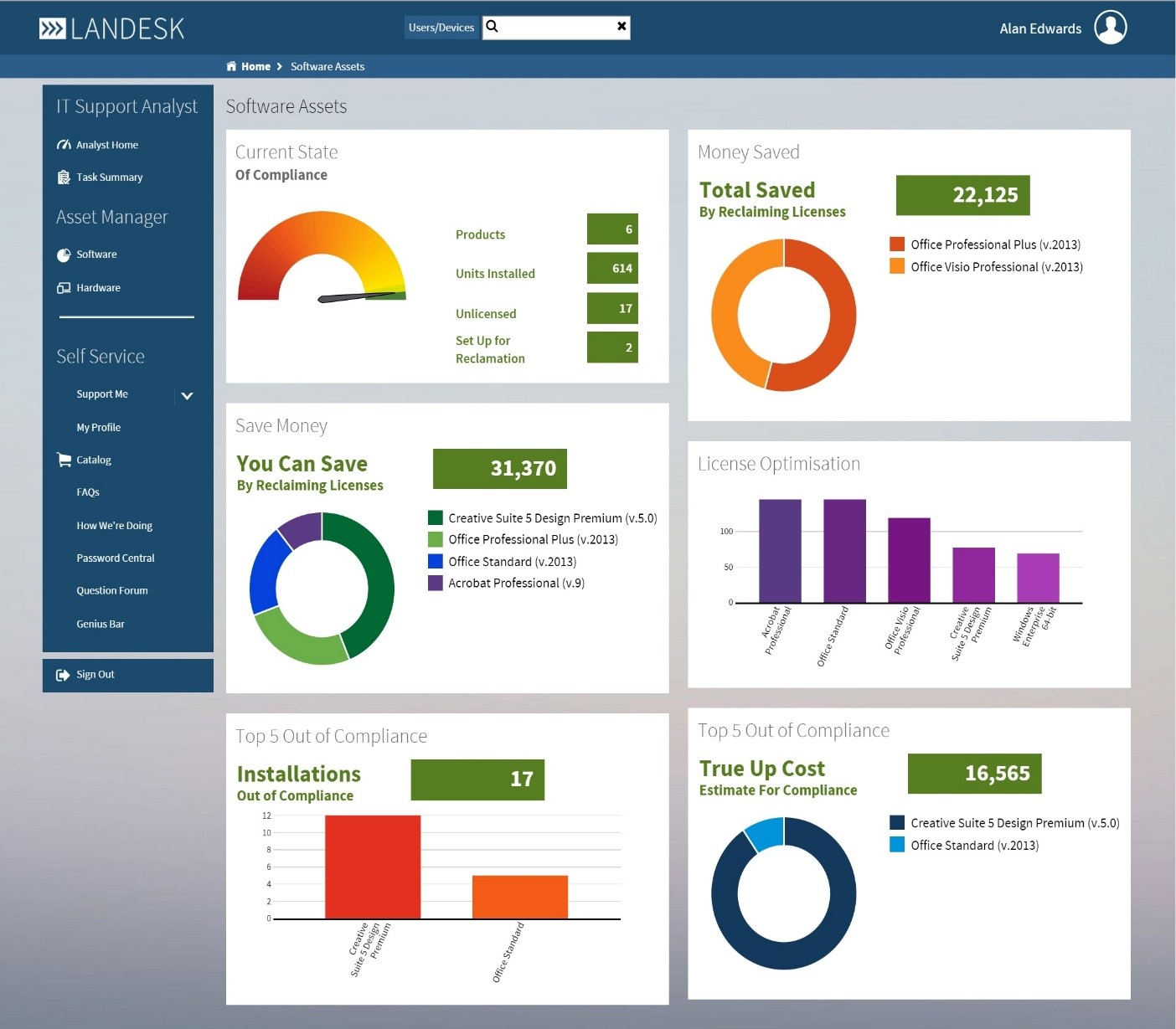Click Sign Out
This screenshot has width=1176, height=1029.
click(95, 675)
